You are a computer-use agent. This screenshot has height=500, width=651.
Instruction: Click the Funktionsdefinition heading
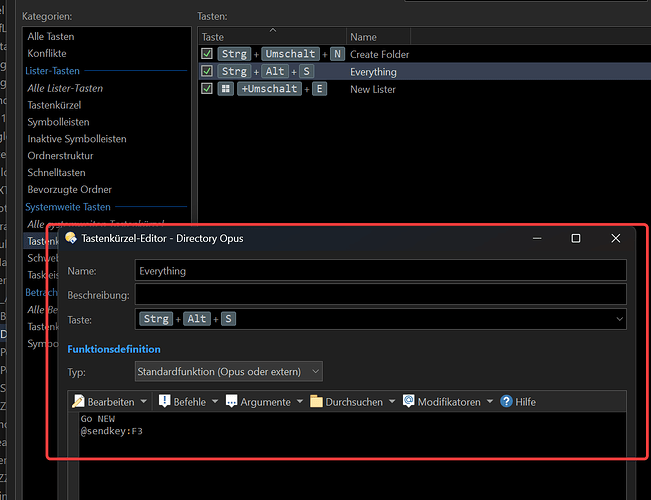tap(114, 349)
